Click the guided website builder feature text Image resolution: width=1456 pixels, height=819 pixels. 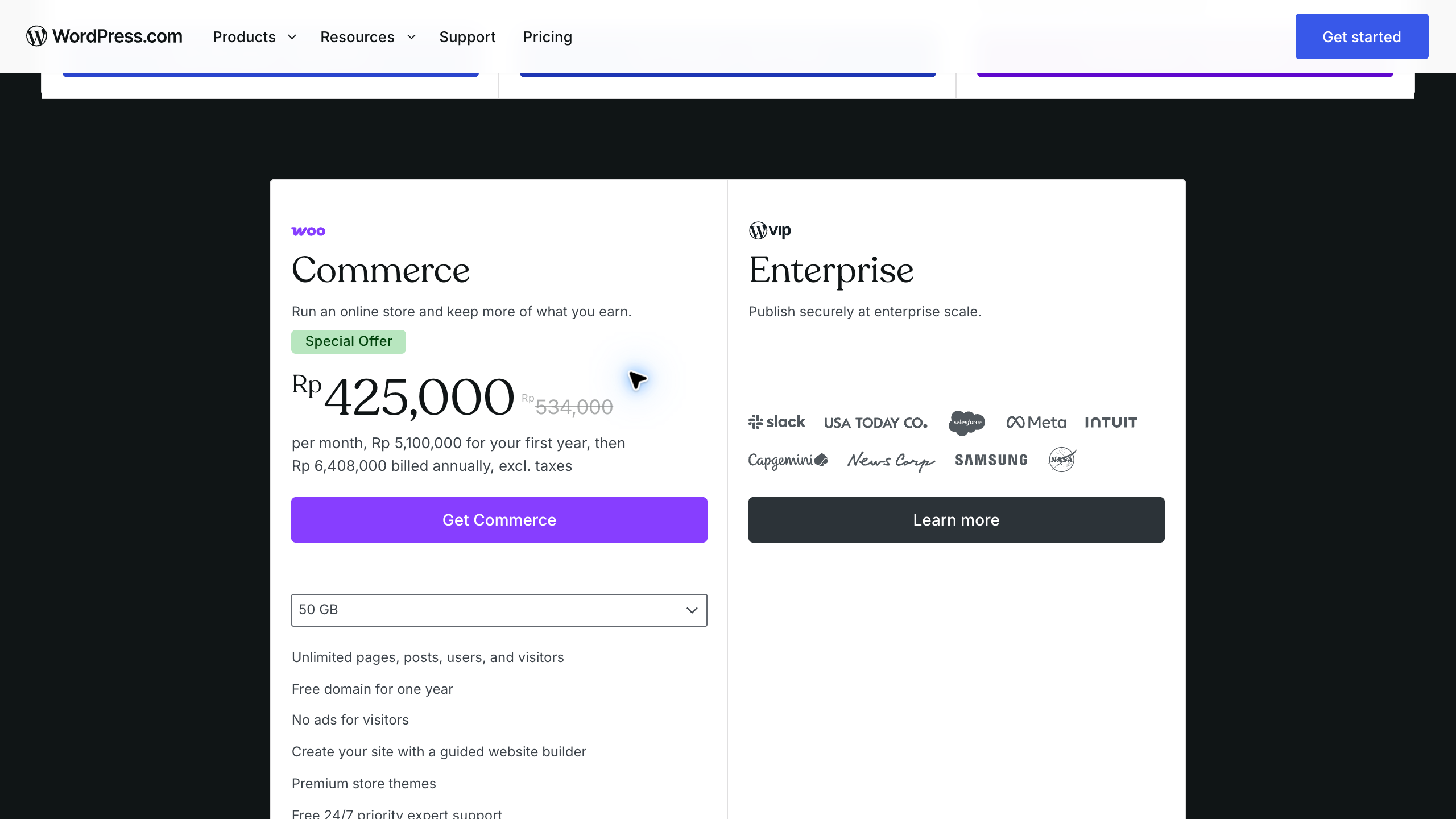[x=439, y=752]
